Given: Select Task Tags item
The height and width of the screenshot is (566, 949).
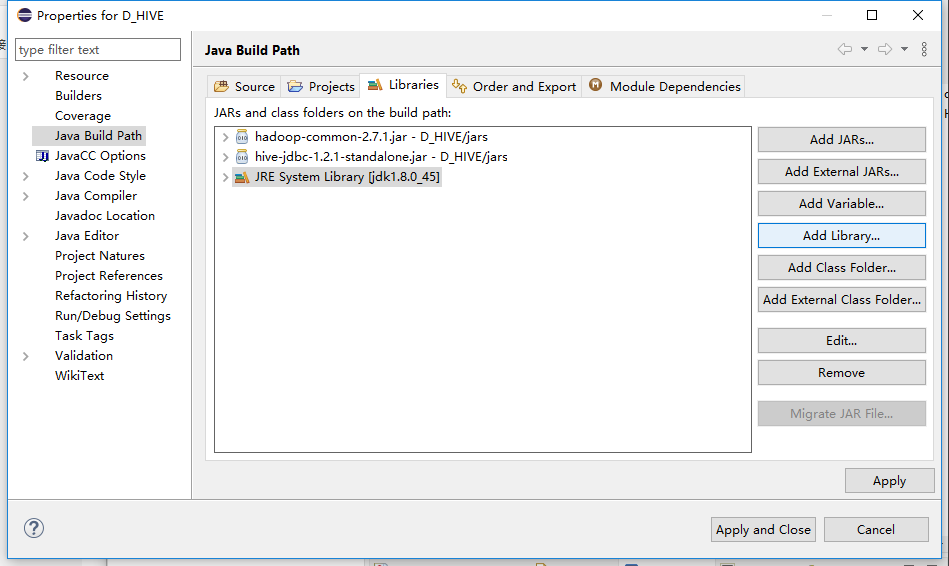Looking at the screenshot, I should point(84,335).
